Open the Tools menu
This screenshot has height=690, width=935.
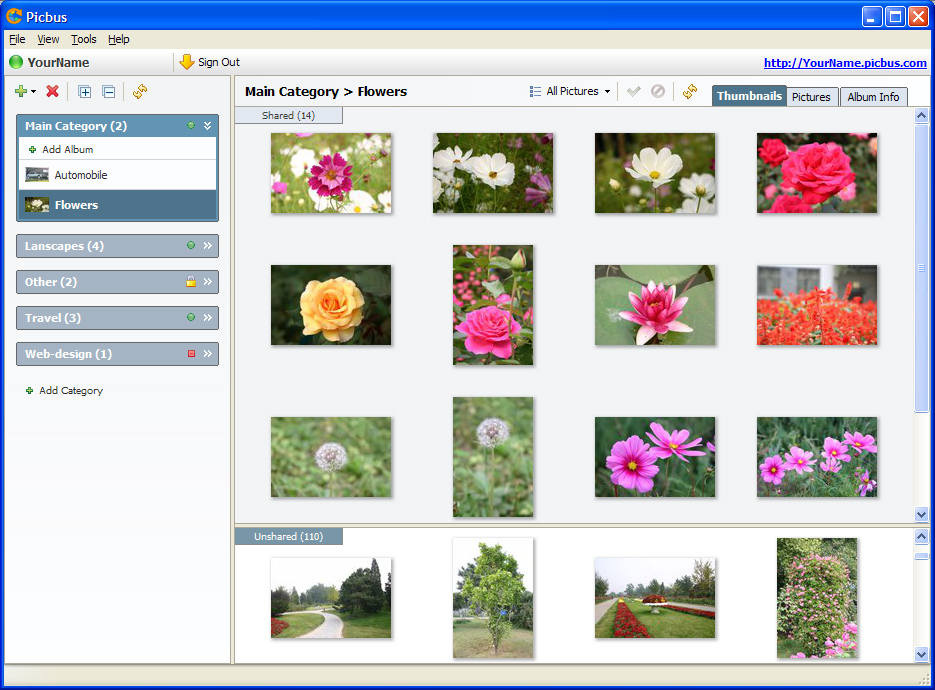(x=83, y=39)
